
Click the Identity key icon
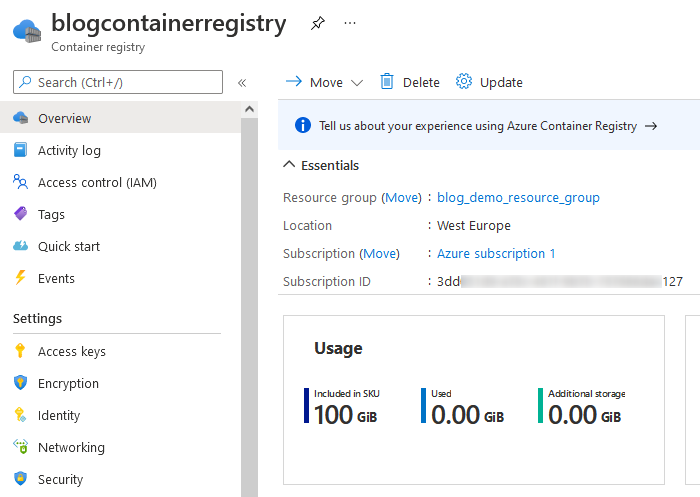coord(21,415)
